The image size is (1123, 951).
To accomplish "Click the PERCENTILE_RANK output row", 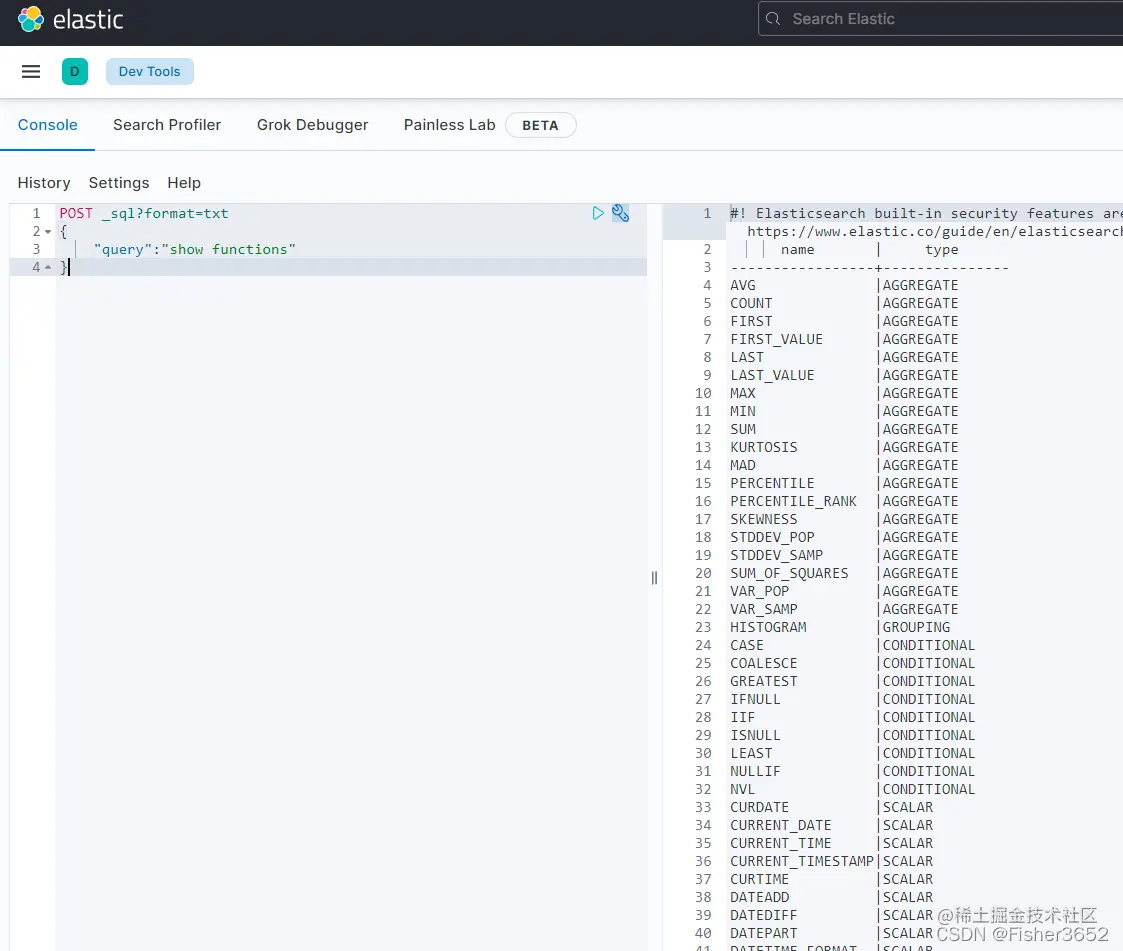I will pyautogui.click(x=844, y=501).
